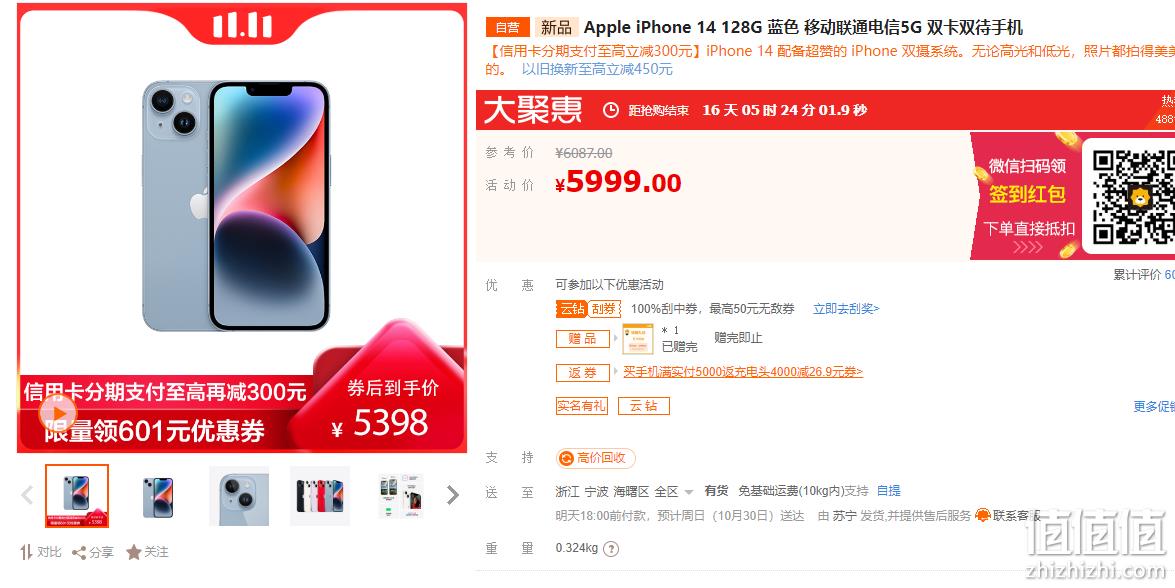Click the gift coupon thumbnail icon

point(638,339)
